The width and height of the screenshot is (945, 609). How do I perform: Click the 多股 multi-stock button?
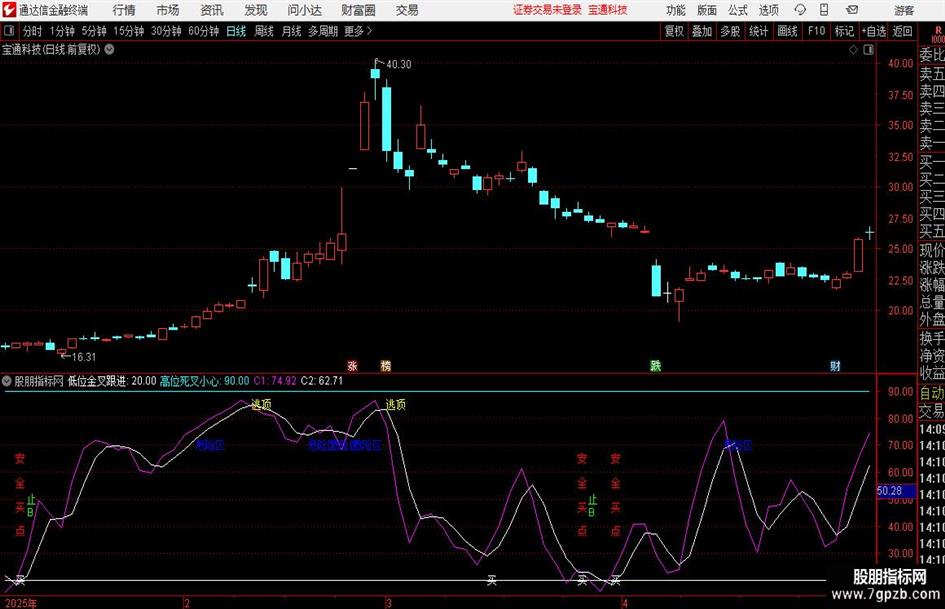tap(730, 31)
